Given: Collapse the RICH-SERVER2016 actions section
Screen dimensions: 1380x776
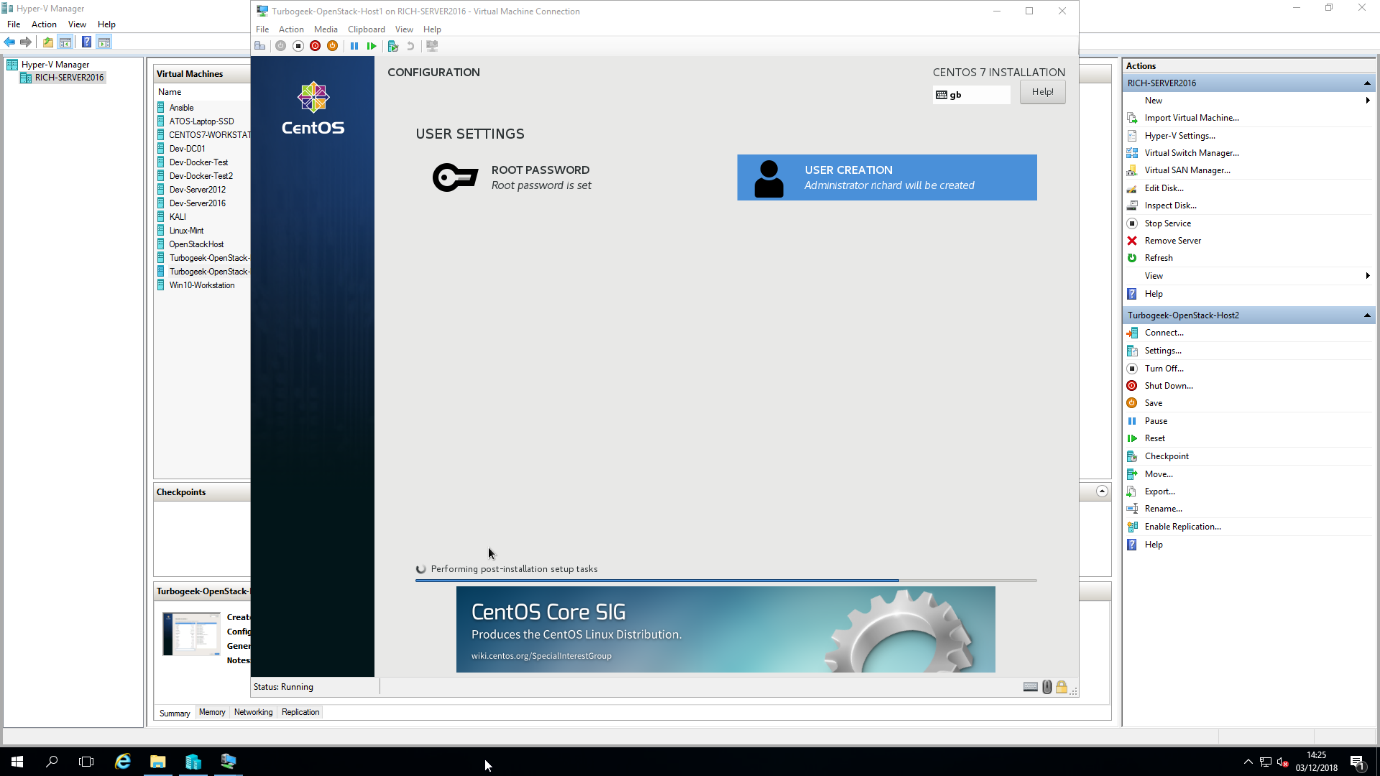Looking at the screenshot, I should pos(1367,83).
